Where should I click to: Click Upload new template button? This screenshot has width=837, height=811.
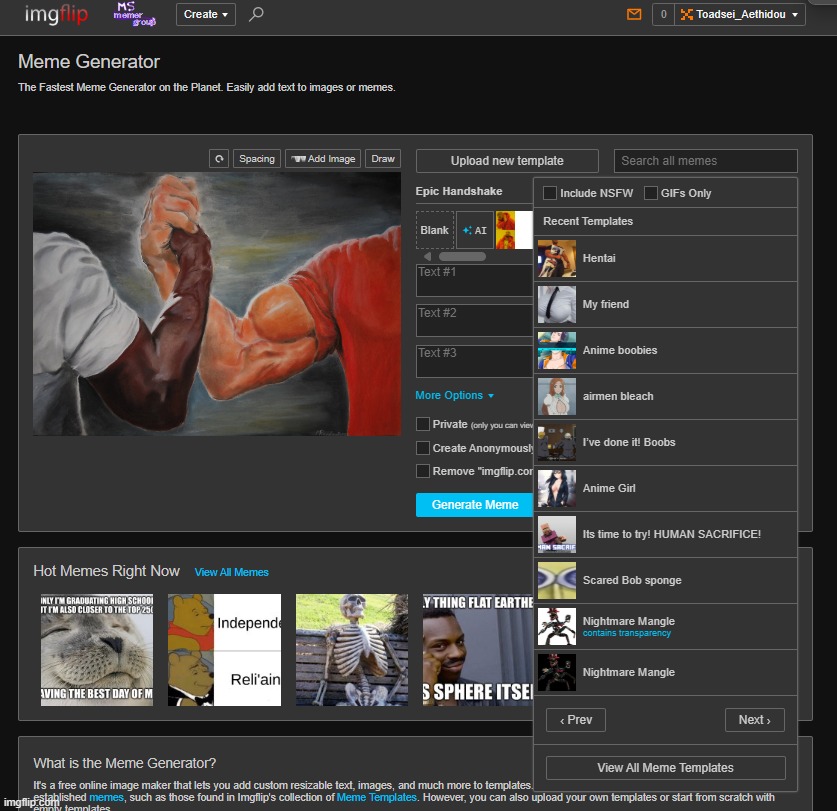click(507, 161)
